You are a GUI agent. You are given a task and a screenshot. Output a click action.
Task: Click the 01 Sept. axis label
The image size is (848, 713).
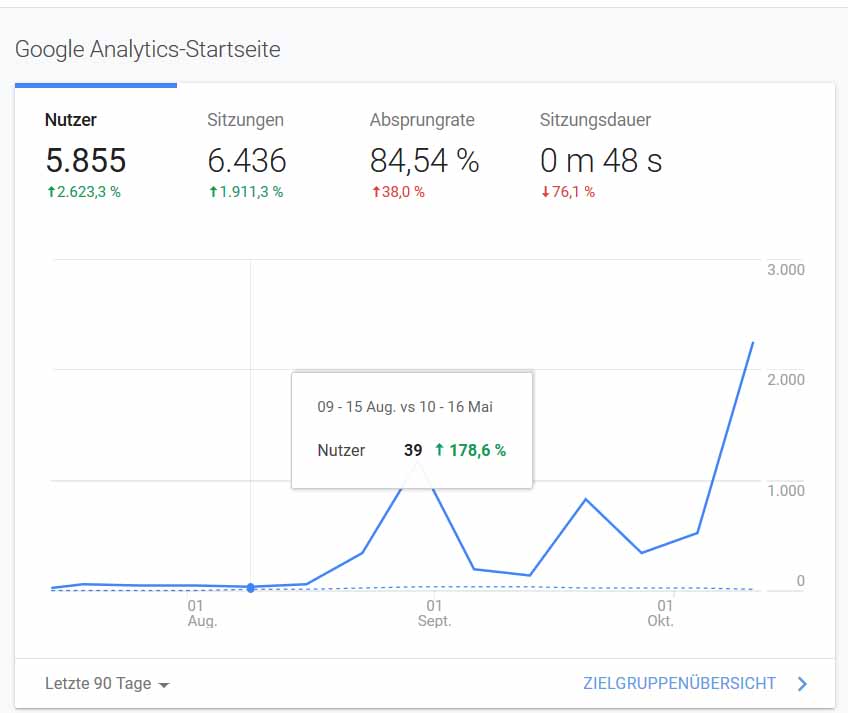[x=434, y=613]
